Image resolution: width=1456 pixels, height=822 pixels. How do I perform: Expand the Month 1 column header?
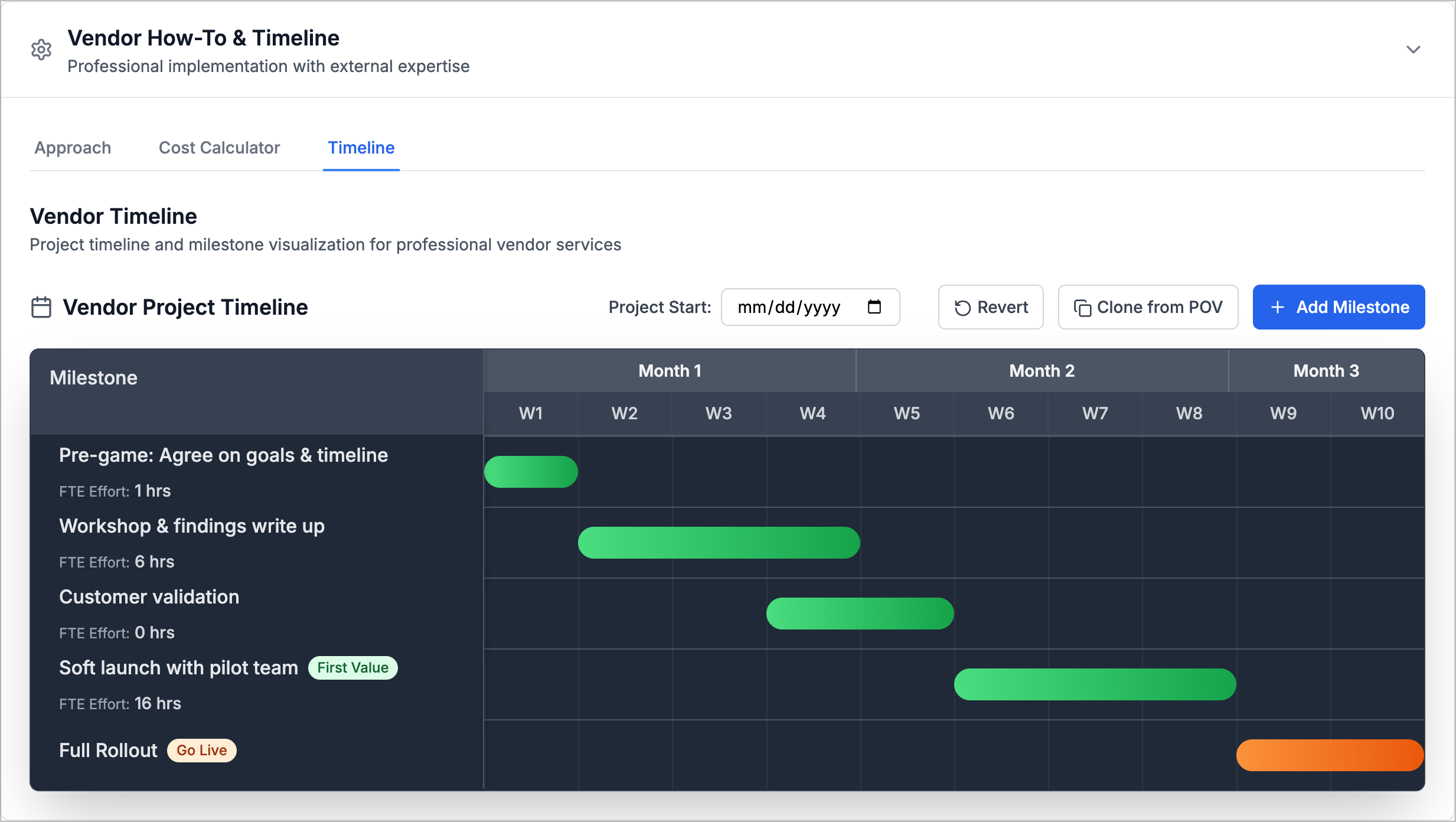tap(669, 371)
